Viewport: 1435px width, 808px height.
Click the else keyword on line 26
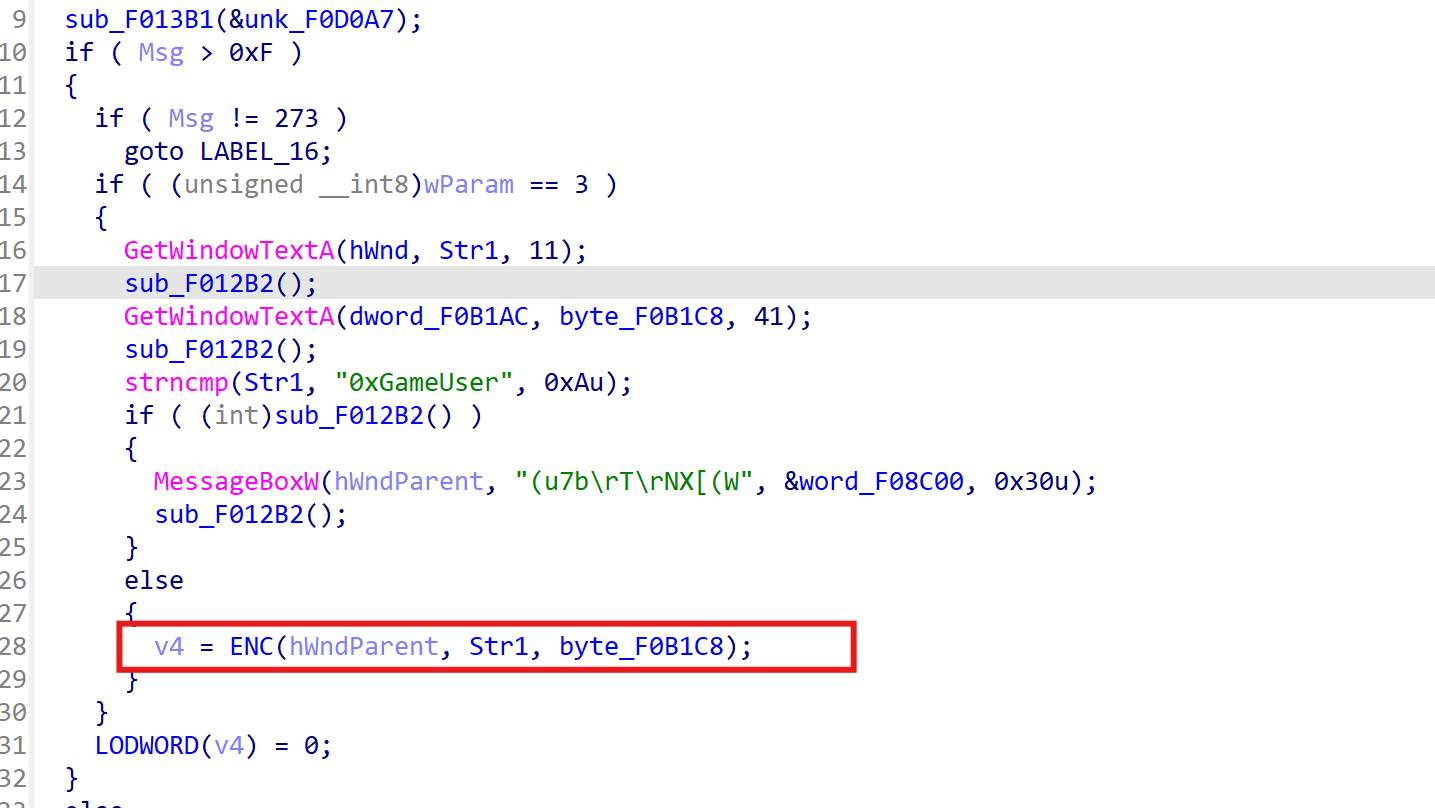pos(154,581)
